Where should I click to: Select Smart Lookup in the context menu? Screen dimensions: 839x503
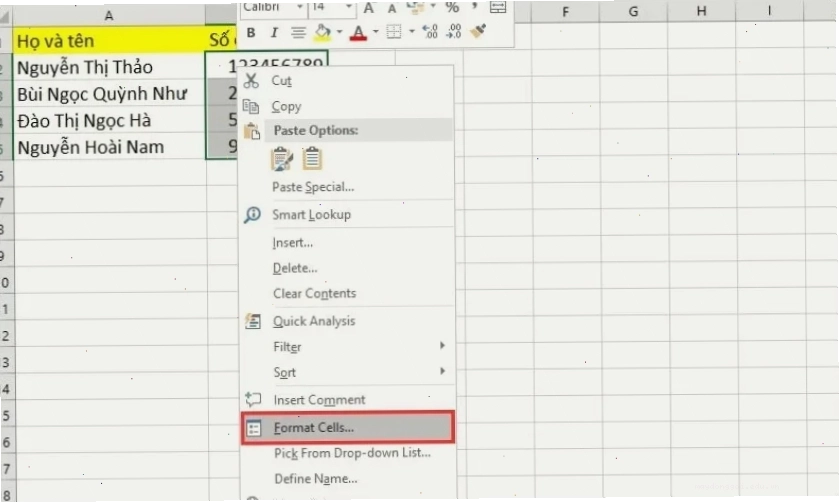tap(347, 215)
